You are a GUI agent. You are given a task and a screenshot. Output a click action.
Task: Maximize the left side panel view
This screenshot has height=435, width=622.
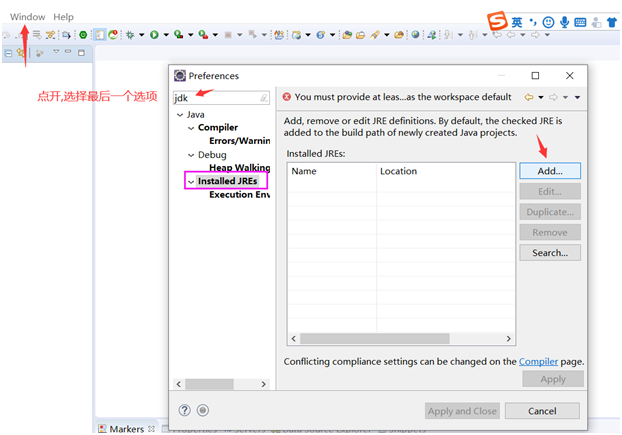point(81,52)
